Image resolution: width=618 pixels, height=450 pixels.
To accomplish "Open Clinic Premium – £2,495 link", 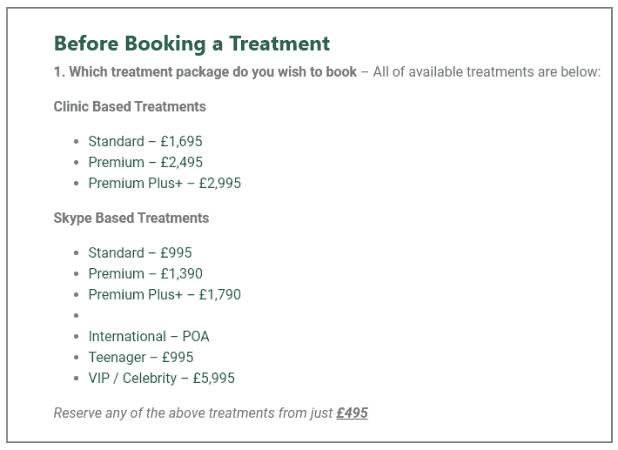I will point(145,162).
